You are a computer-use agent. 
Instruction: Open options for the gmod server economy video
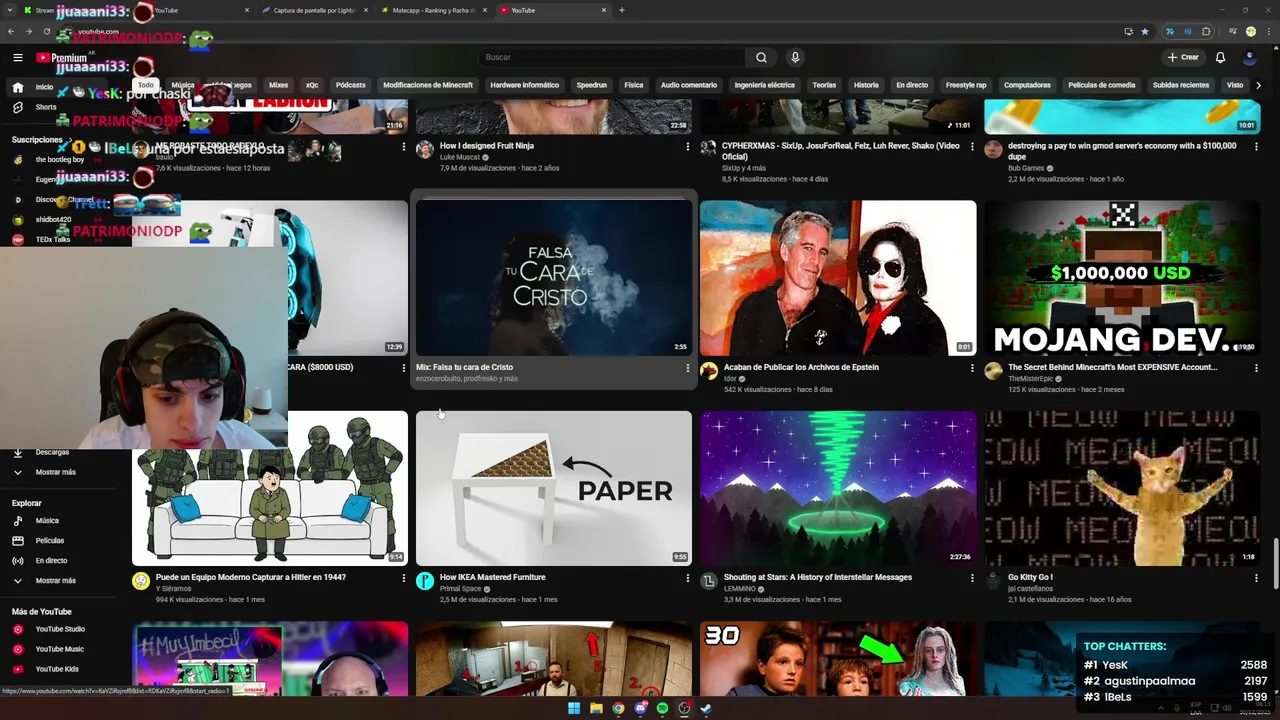(1256, 147)
